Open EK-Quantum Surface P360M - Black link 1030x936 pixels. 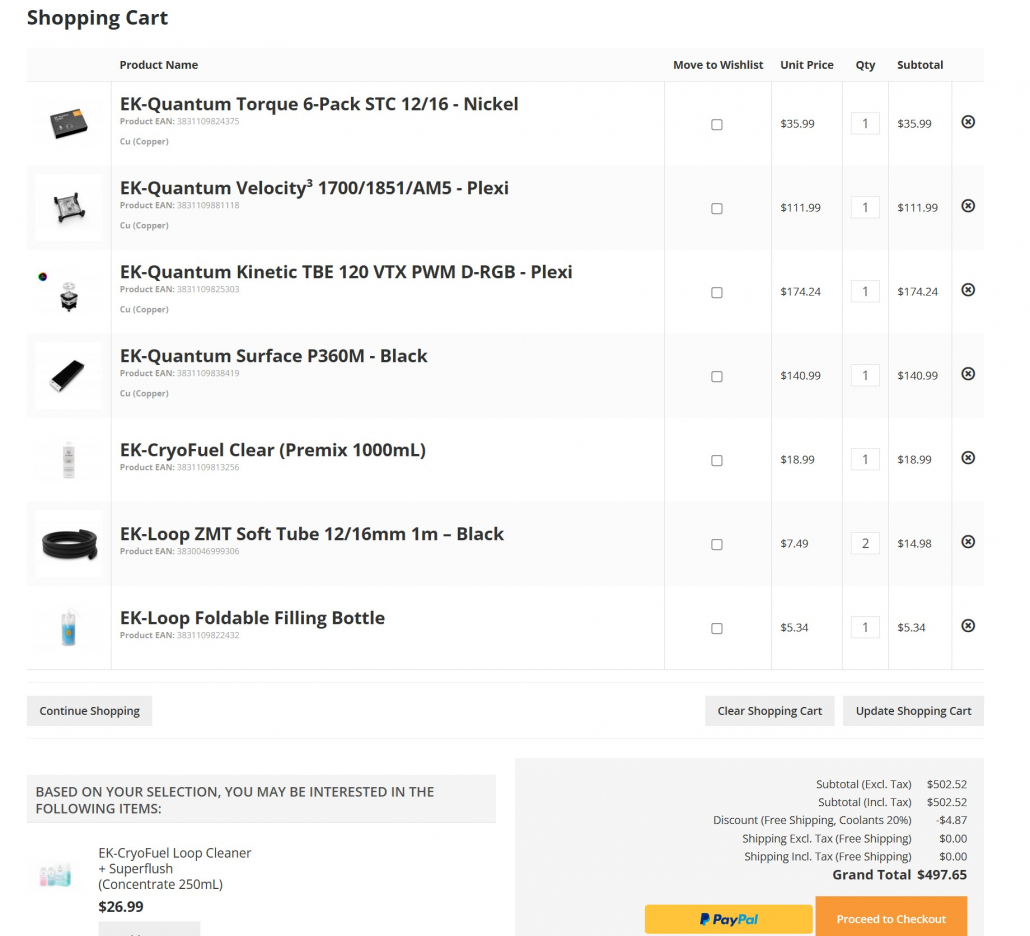point(273,356)
